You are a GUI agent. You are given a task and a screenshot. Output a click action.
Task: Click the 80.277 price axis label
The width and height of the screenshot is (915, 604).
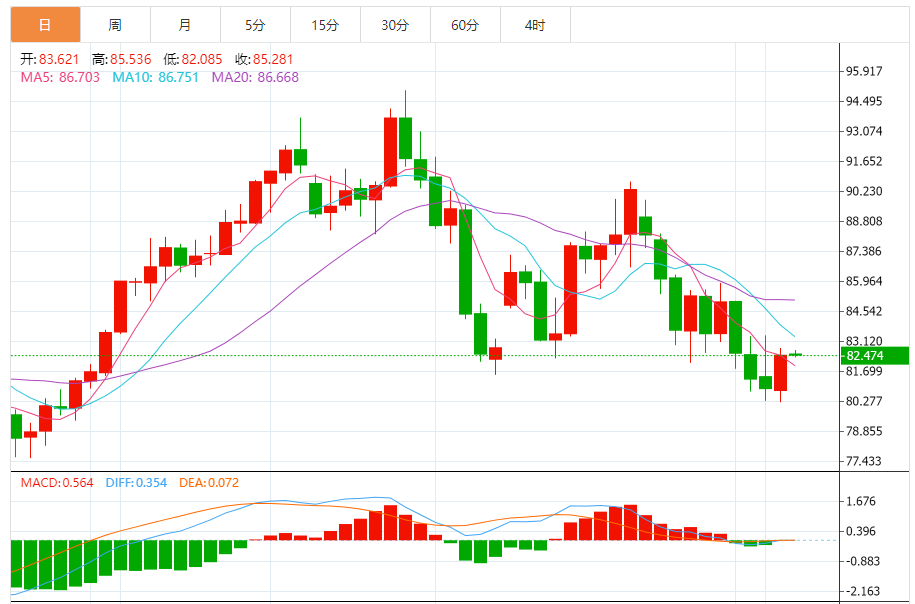click(x=864, y=401)
